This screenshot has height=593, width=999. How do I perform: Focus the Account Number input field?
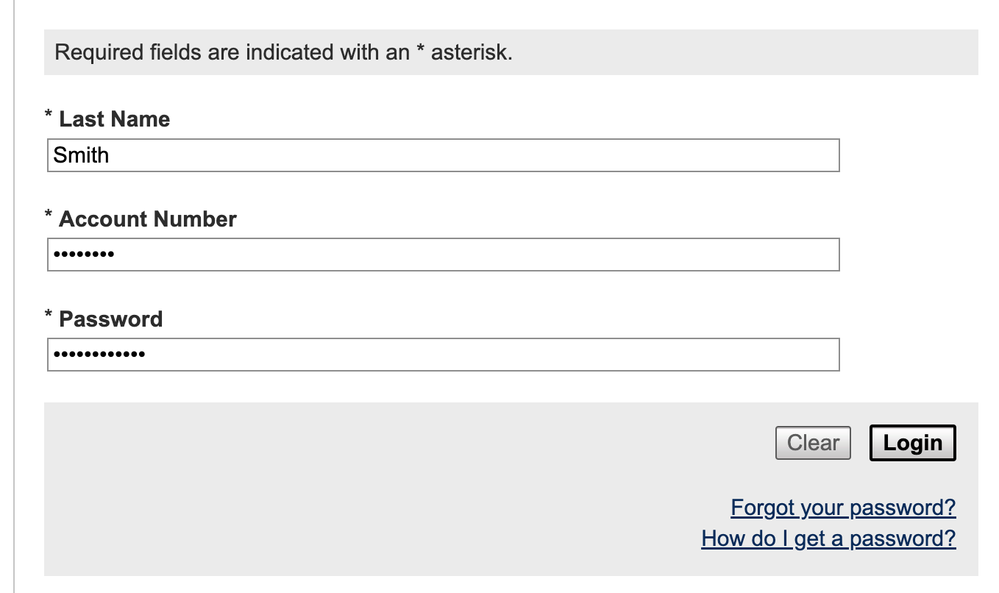coord(442,255)
